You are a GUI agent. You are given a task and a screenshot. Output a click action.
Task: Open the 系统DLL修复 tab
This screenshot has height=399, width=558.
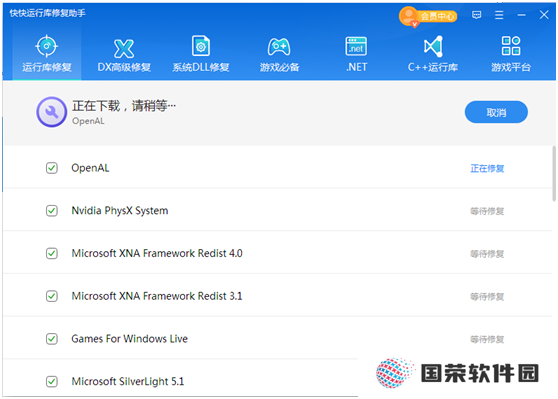pyautogui.click(x=201, y=54)
